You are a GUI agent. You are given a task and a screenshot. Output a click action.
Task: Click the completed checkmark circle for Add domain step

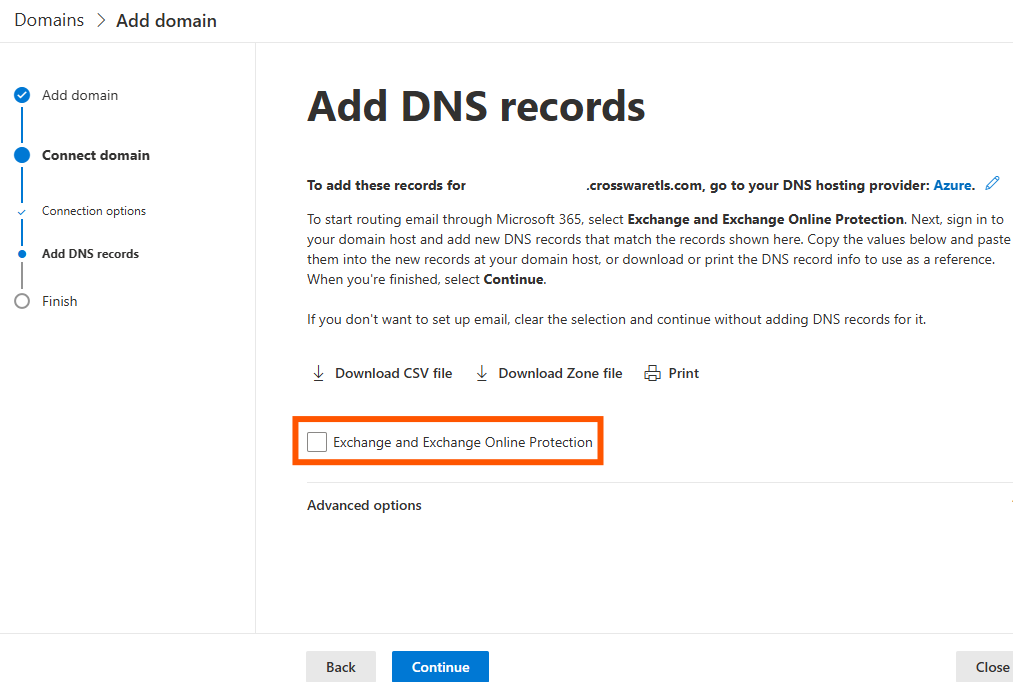pos(22,96)
